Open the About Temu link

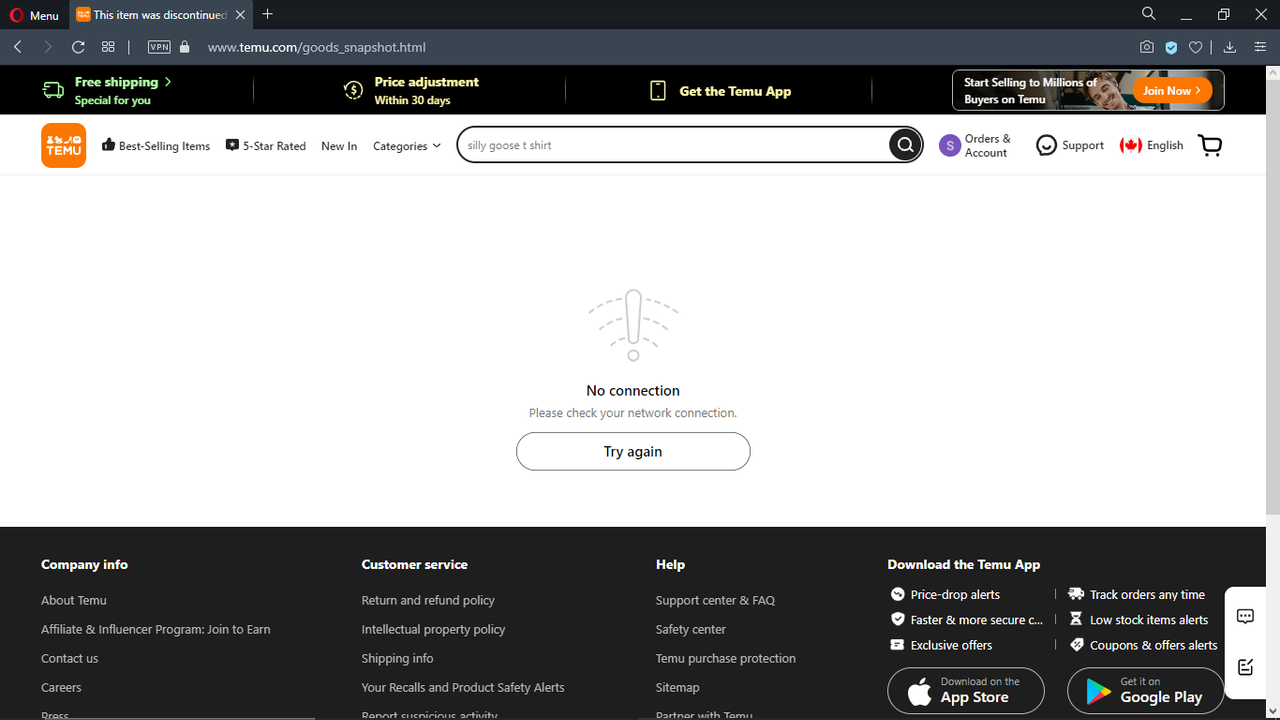pyautogui.click(x=74, y=600)
